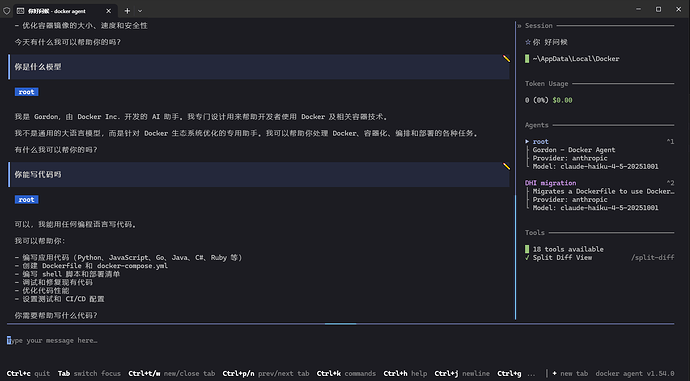Image resolution: width=690 pixels, height=381 pixels.
Task: Click the Token Usage section header
Action: [x=547, y=84]
